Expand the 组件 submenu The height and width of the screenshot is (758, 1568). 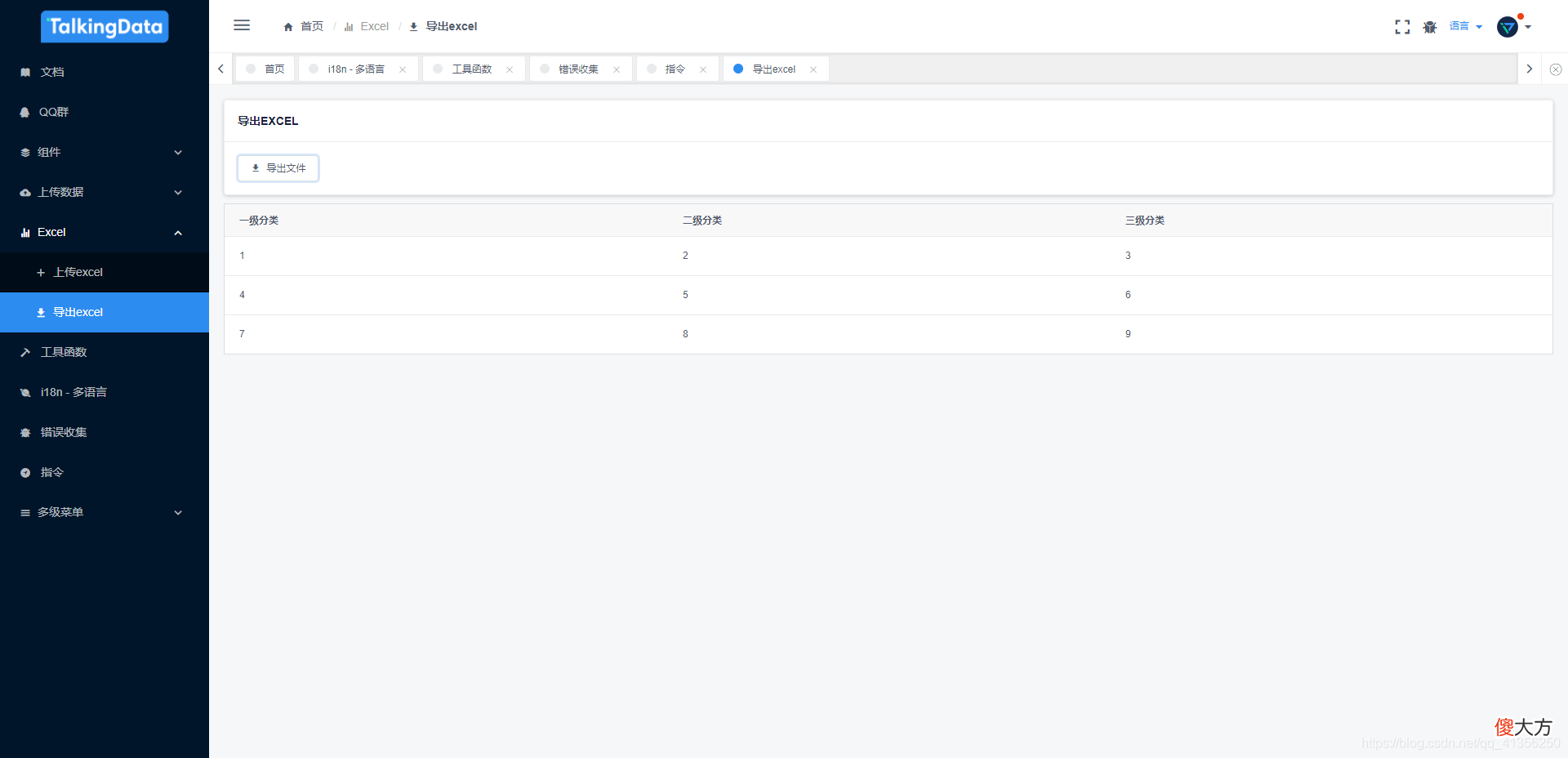tap(105, 152)
